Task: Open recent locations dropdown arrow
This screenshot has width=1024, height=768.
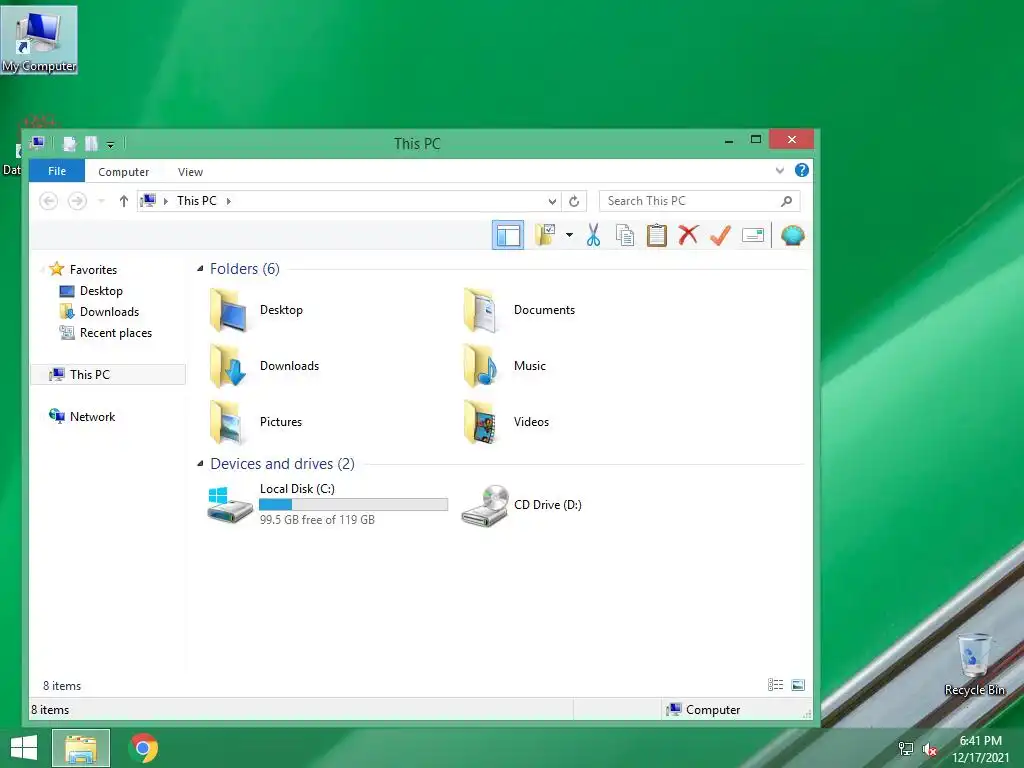Action: [x=101, y=200]
